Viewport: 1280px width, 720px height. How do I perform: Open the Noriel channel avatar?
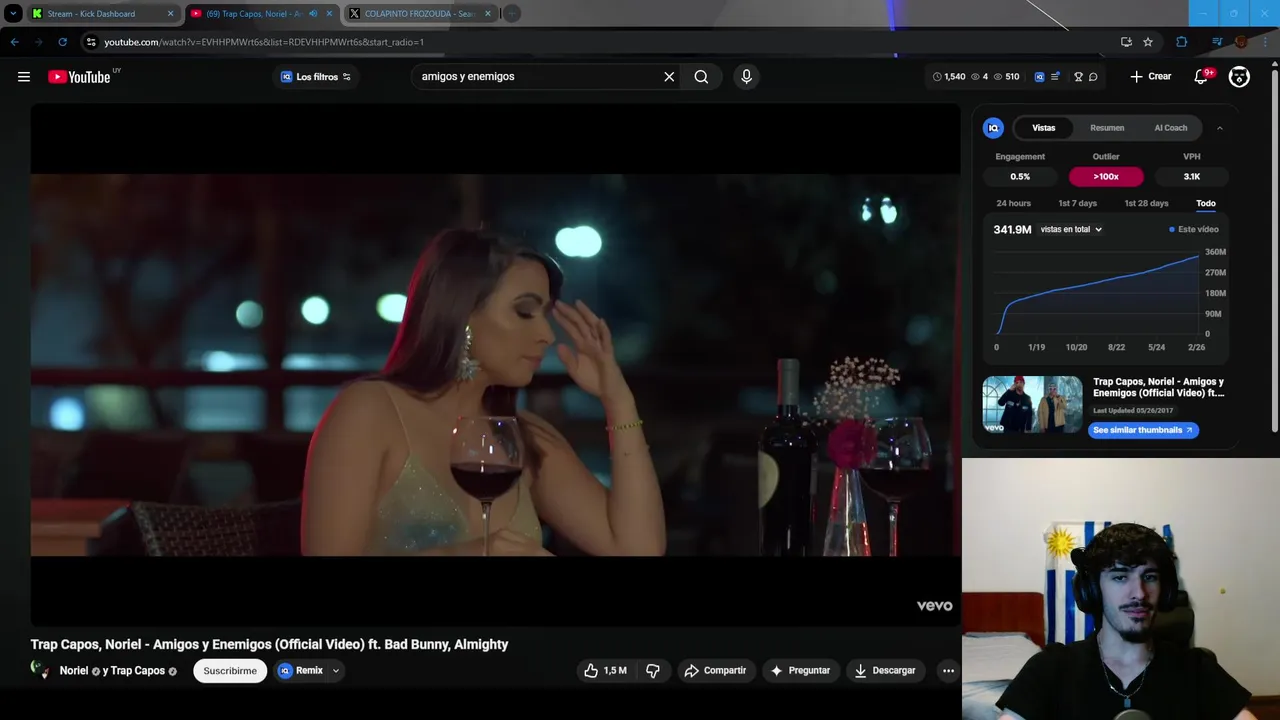41,671
